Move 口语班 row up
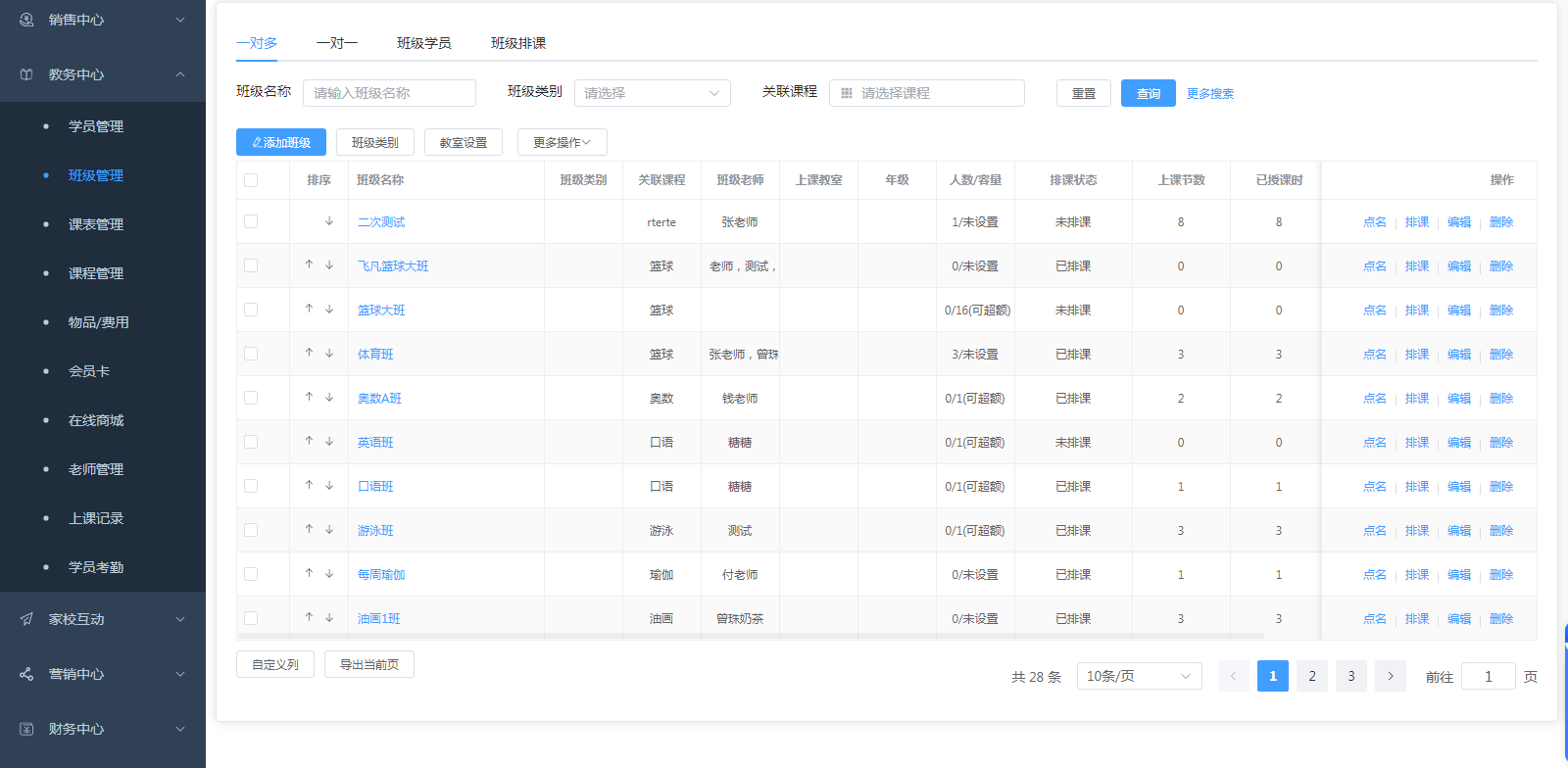The height and width of the screenshot is (768, 1568). 309,485
